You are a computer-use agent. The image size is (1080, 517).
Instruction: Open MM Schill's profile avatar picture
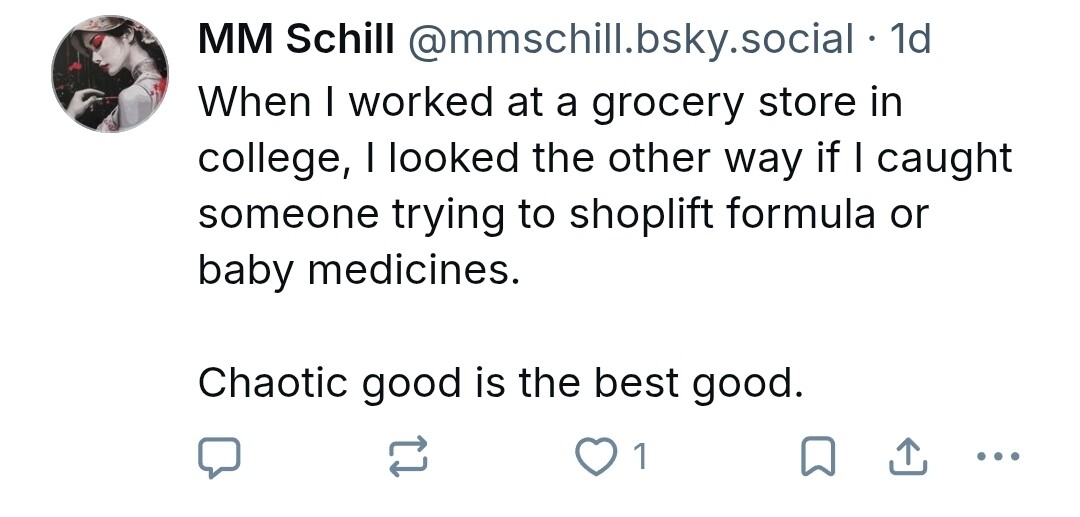tap(110, 76)
